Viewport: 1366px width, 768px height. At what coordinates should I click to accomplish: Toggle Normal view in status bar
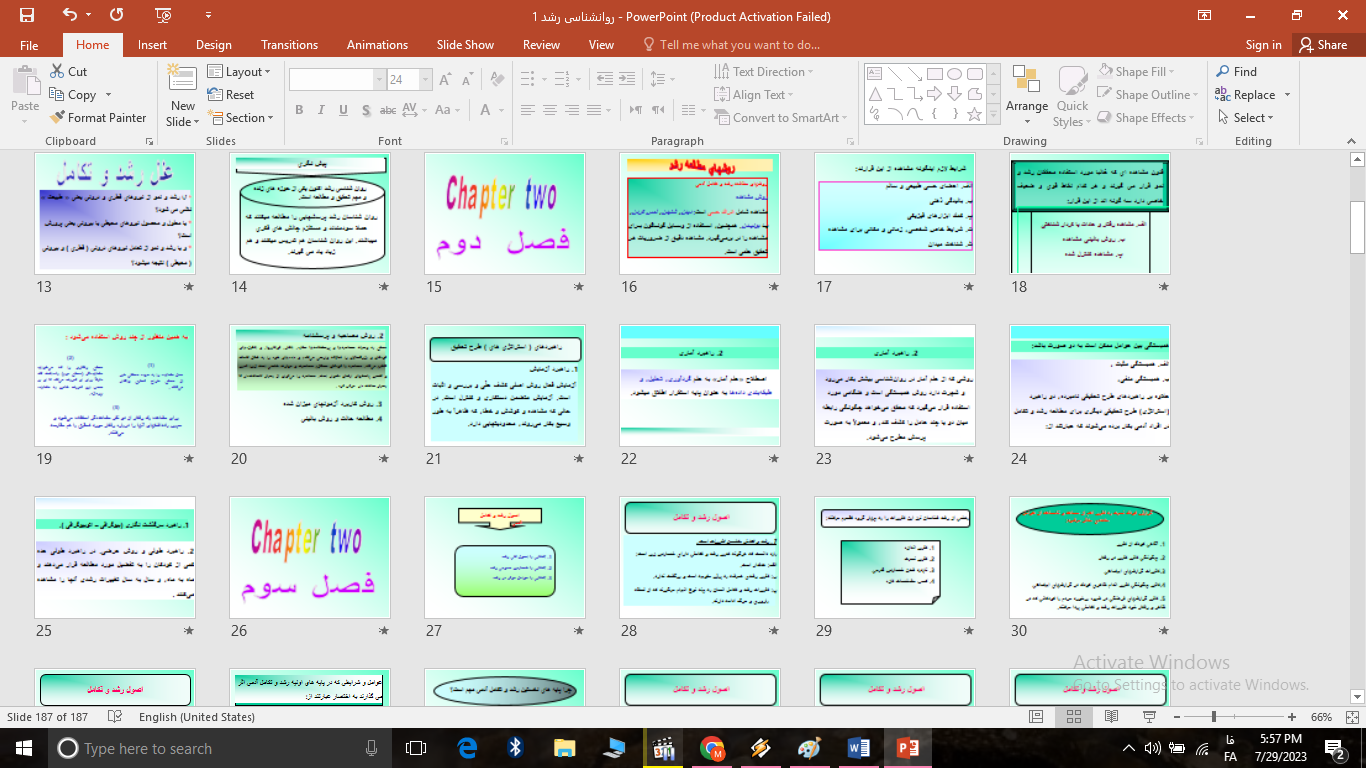coord(1036,717)
